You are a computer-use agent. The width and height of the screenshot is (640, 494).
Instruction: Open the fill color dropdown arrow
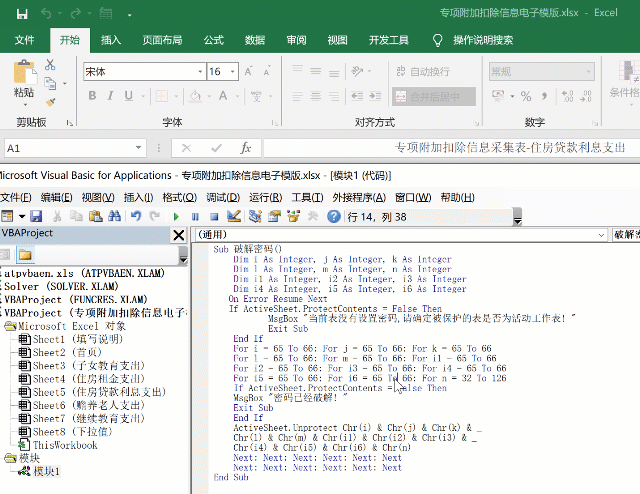pyautogui.click(x=209, y=96)
